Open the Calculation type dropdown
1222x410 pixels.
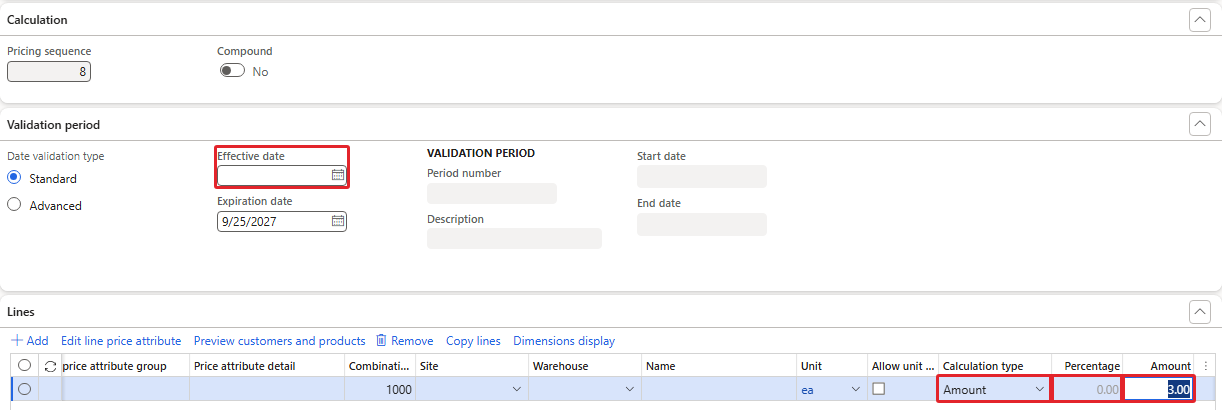(x=1039, y=390)
